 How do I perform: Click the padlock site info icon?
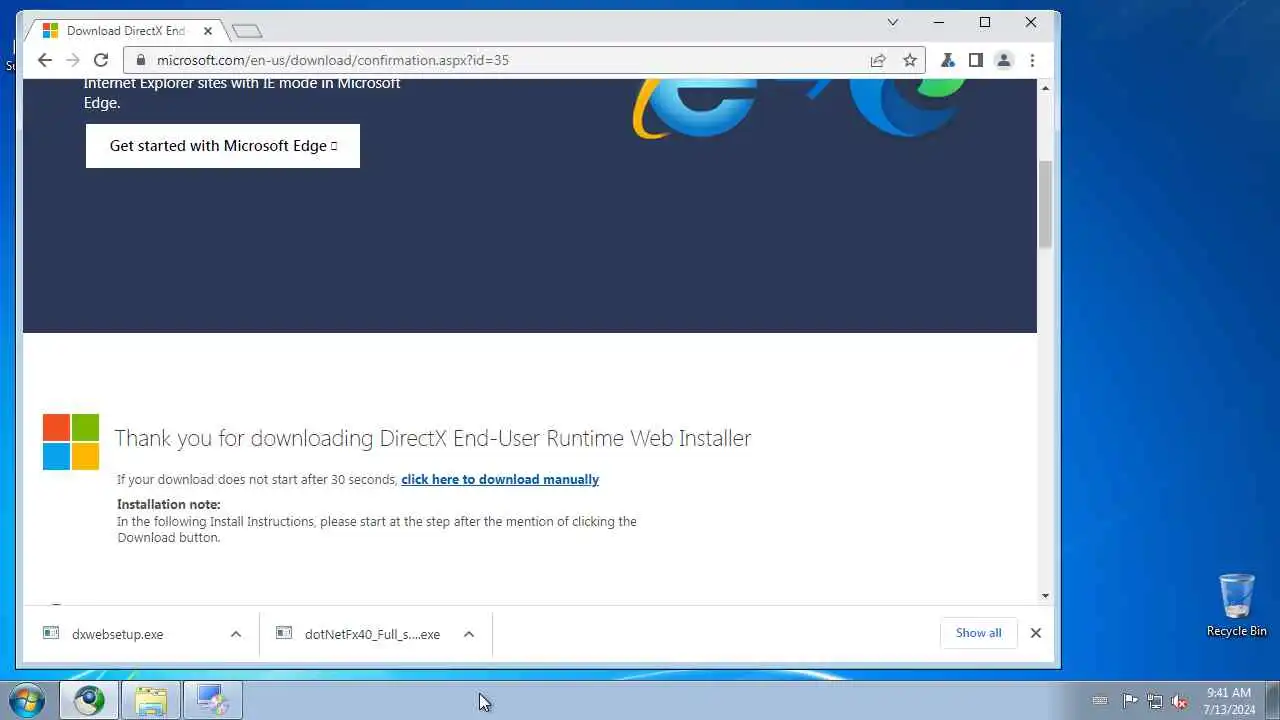coord(141,60)
